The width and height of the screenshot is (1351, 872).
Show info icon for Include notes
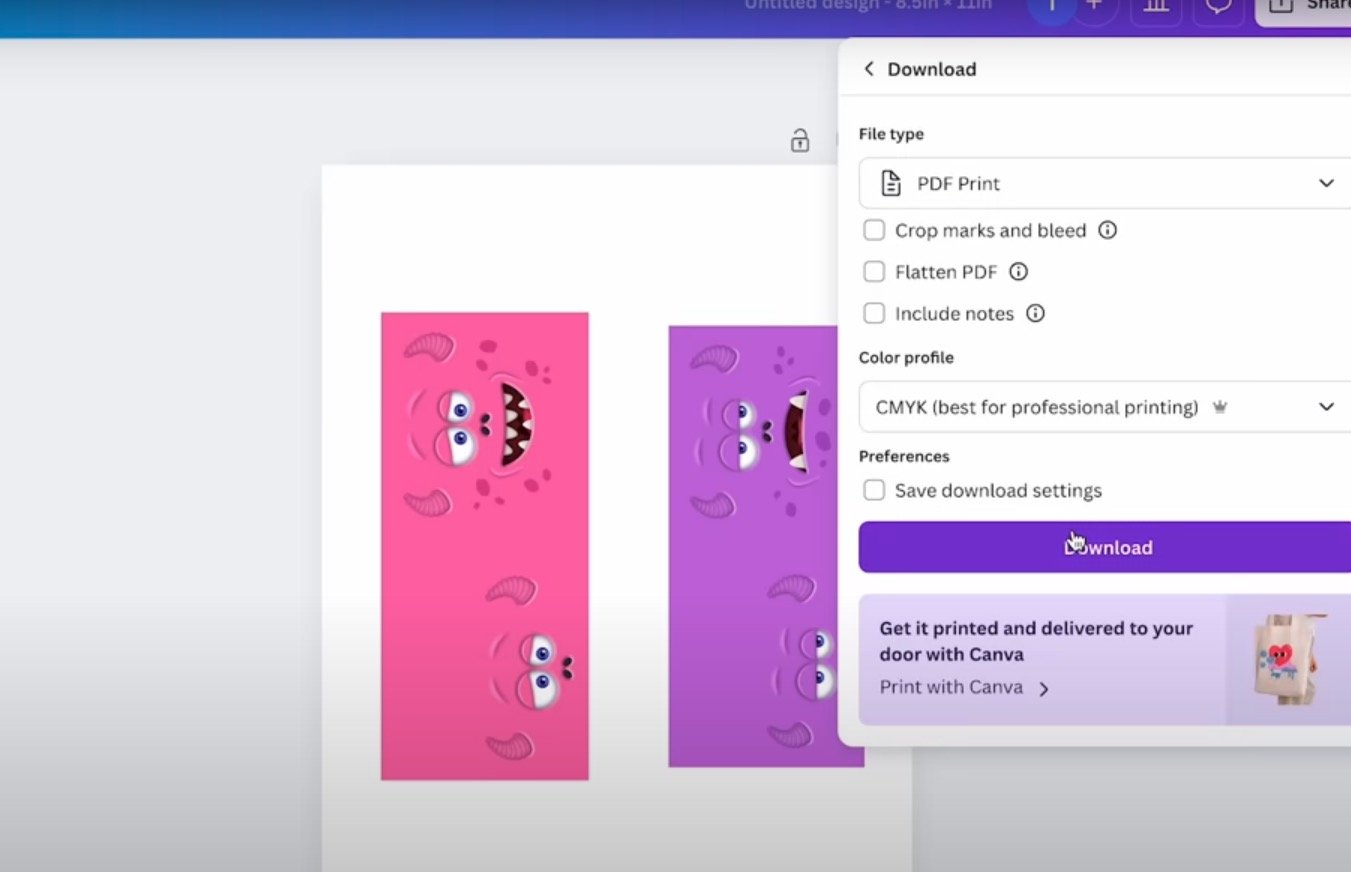pos(1036,314)
